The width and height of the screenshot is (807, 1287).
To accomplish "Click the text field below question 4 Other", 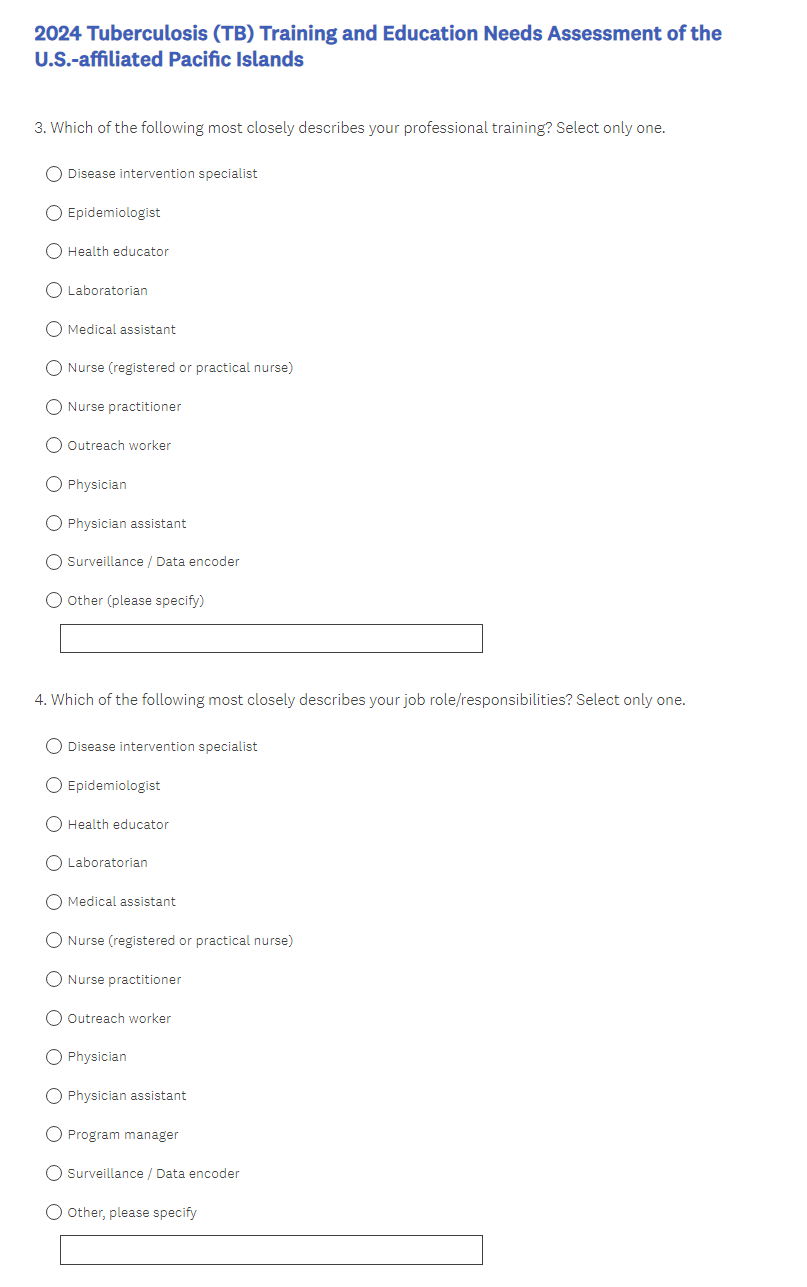I will click(x=271, y=1250).
